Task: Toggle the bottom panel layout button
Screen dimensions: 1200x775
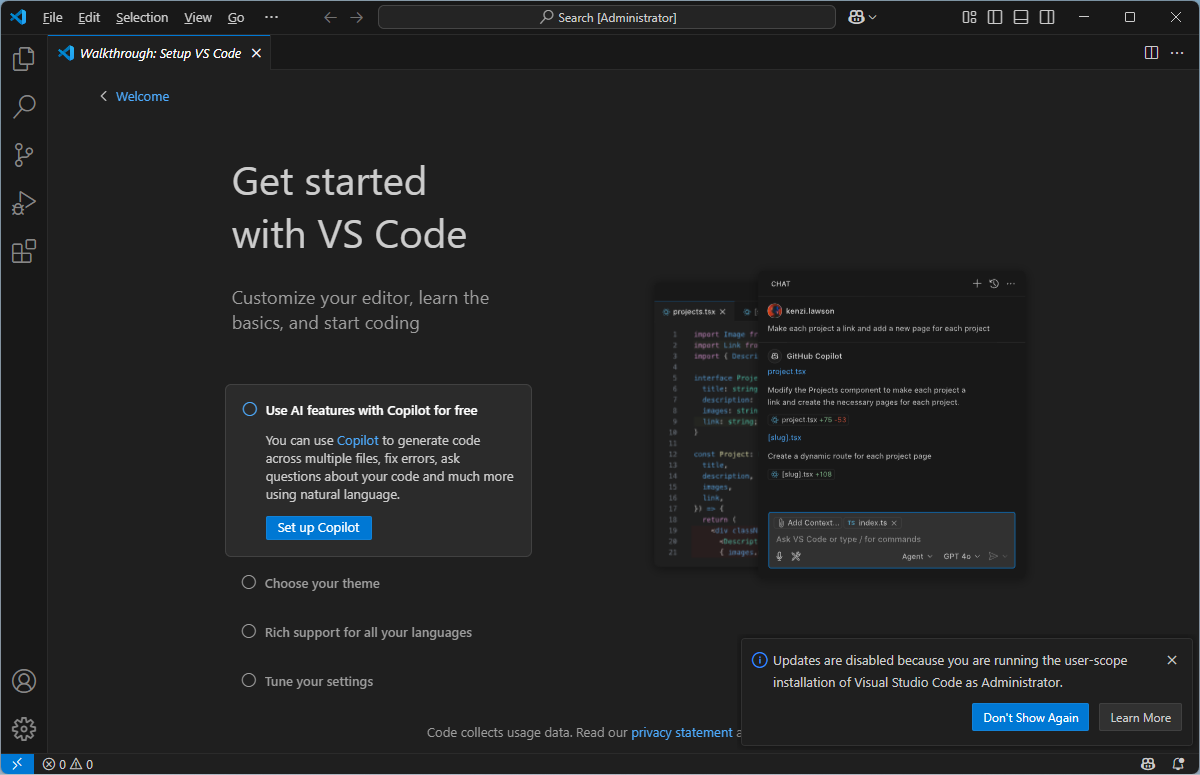Action: [1021, 17]
